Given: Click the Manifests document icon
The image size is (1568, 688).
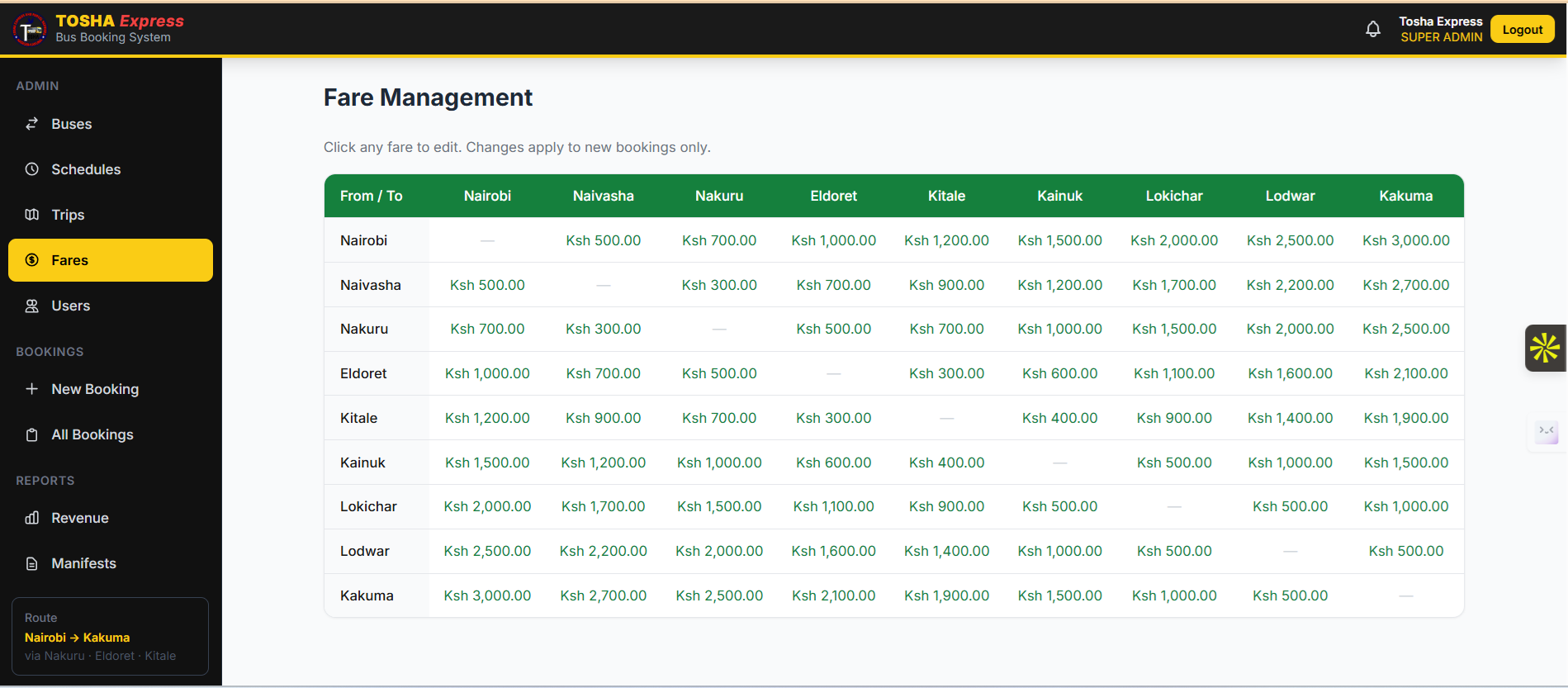Looking at the screenshot, I should (x=32, y=563).
